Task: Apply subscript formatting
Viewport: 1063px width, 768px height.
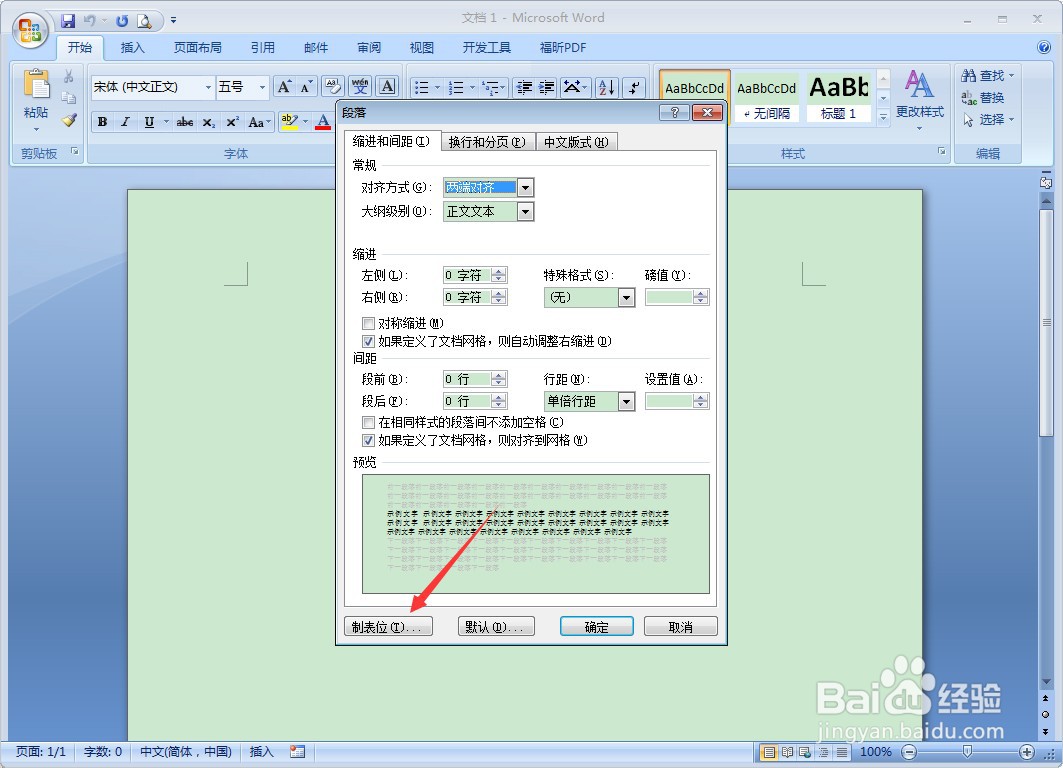Action: coord(209,122)
